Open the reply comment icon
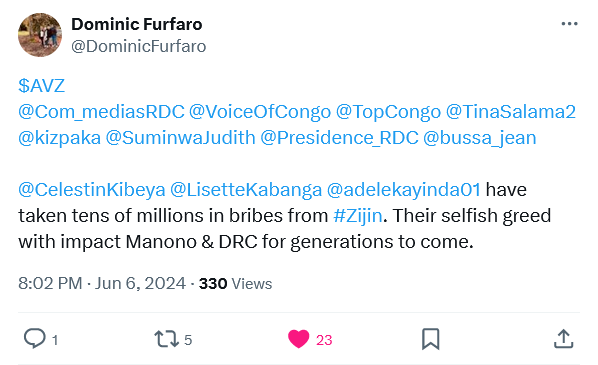This screenshot has height=365, width=598. (35, 339)
